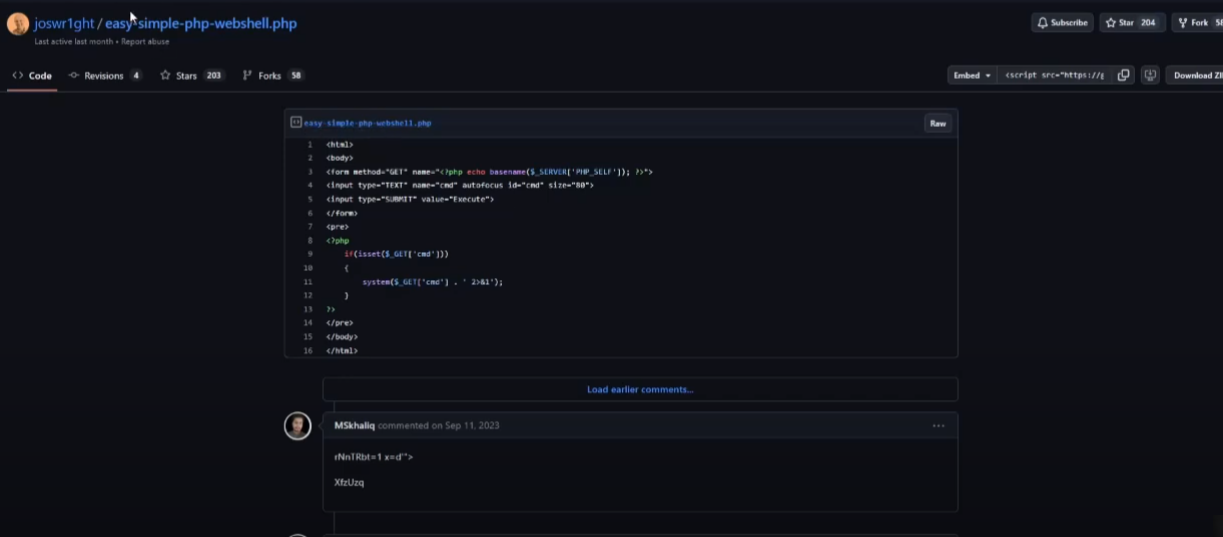Click line number 16 in the gutter

[x=308, y=351]
